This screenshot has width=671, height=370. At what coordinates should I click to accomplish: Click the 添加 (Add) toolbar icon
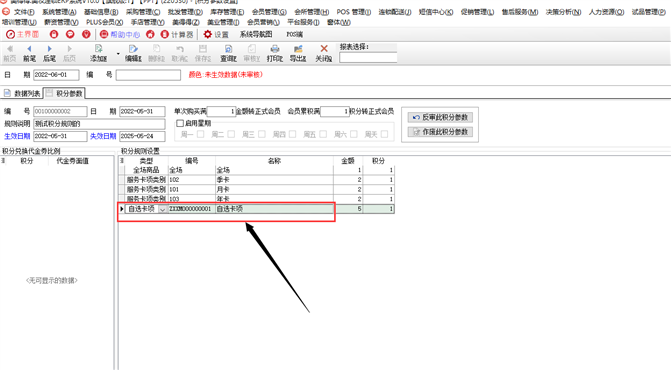tap(99, 49)
